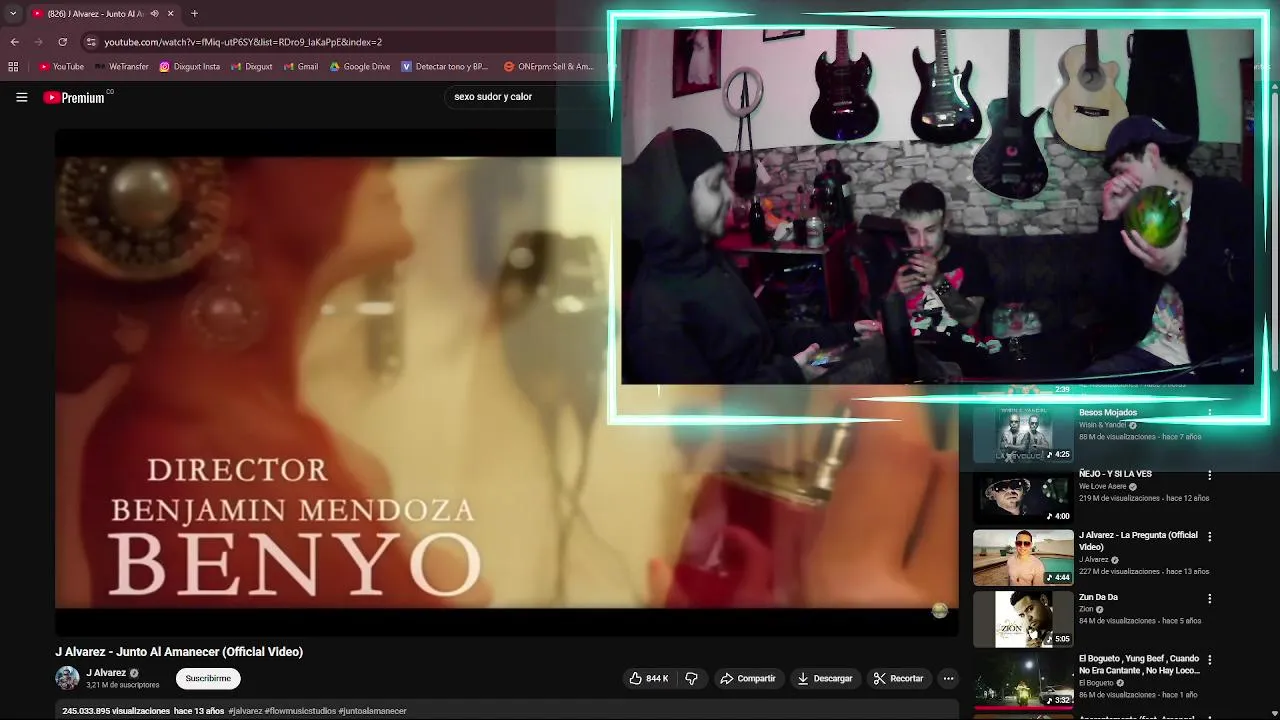1280x720 pixels.
Task: Go back in browser history
Action: (14, 42)
